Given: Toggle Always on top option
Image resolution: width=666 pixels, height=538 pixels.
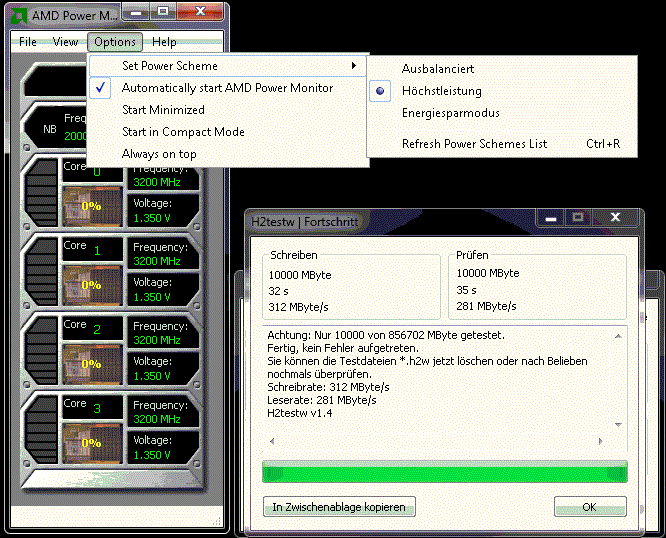Looking at the screenshot, I should (x=228, y=154).
